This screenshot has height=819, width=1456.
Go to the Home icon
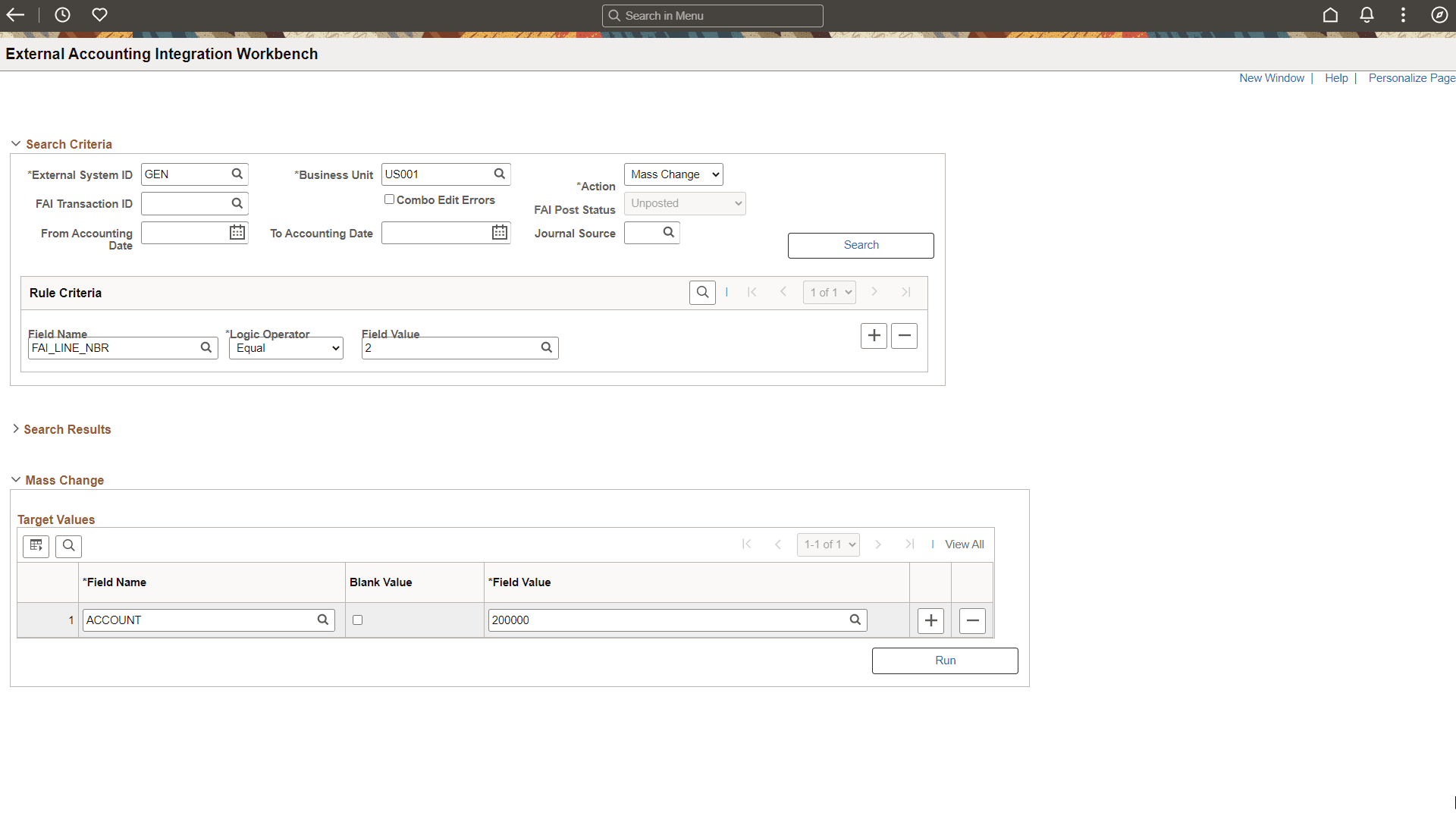coord(1330,15)
